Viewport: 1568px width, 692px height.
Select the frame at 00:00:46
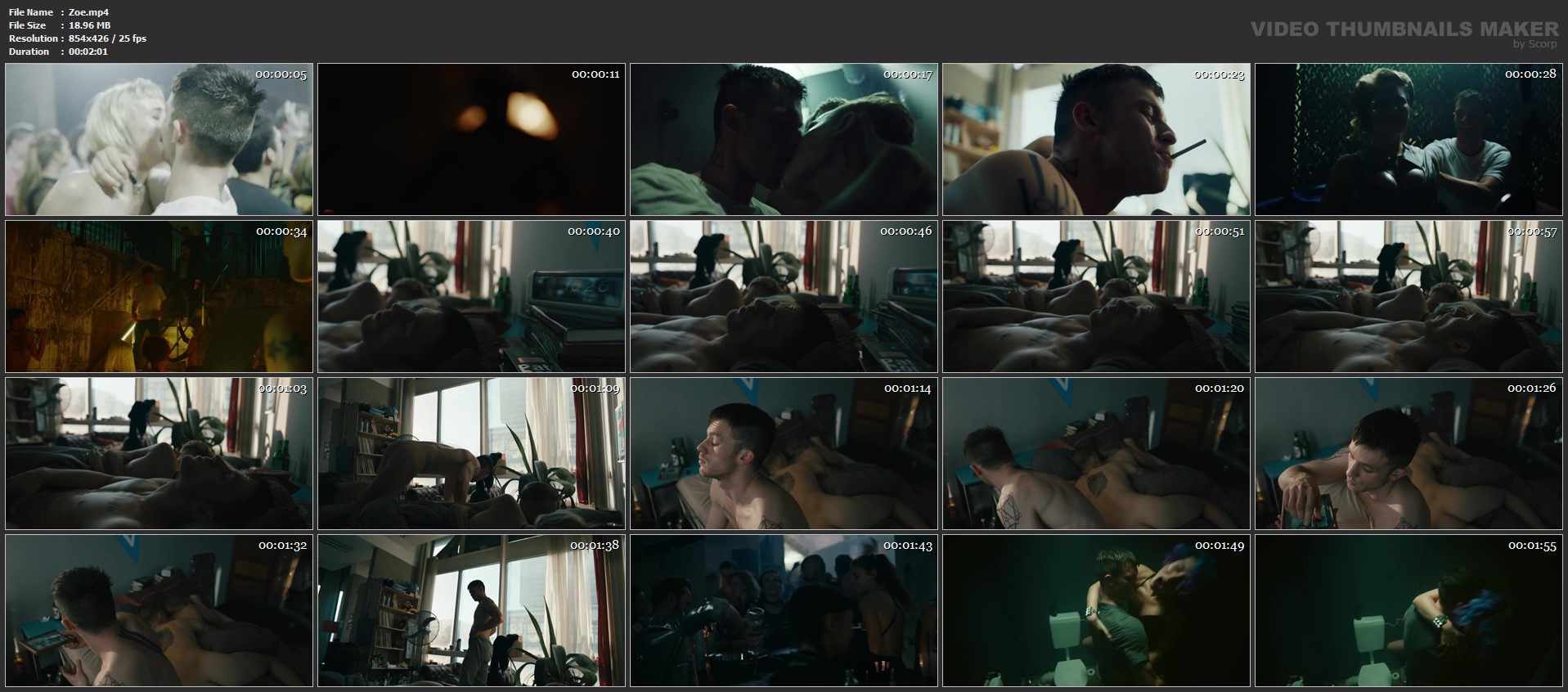point(784,296)
